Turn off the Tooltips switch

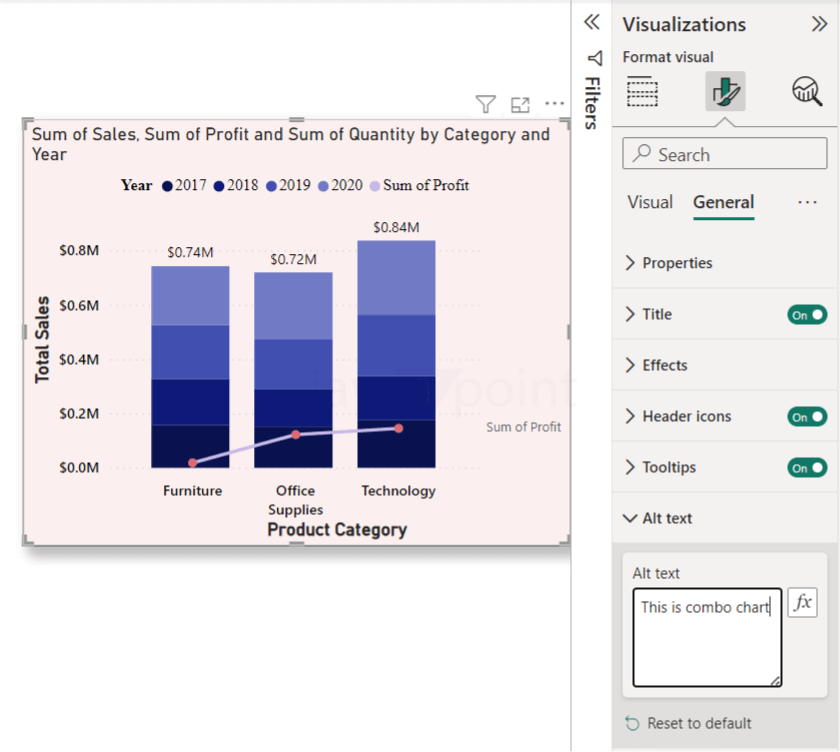[x=807, y=468]
